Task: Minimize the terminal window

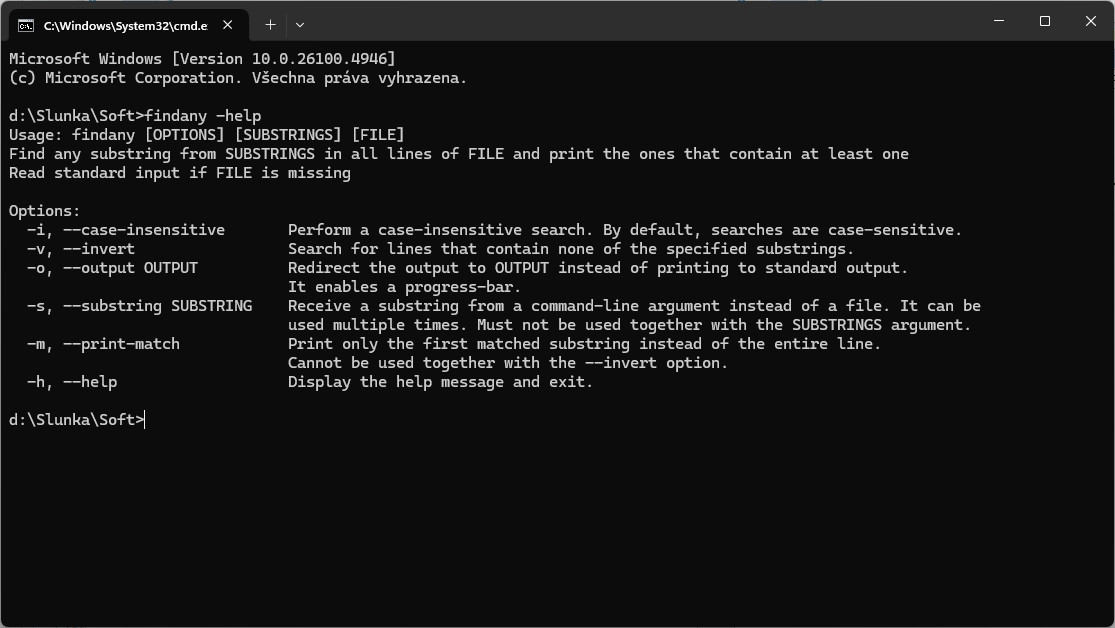Action: pos(999,21)
